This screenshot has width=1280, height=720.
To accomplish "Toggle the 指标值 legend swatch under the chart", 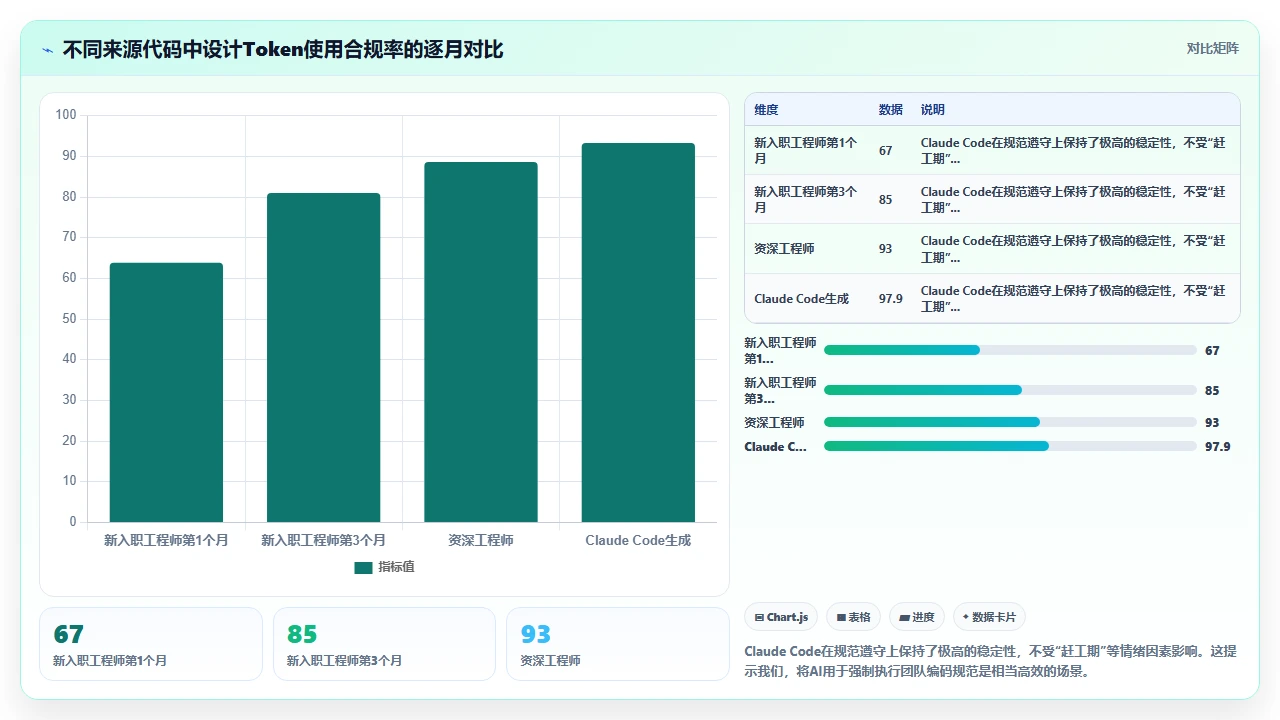I will tap(363, 567).
